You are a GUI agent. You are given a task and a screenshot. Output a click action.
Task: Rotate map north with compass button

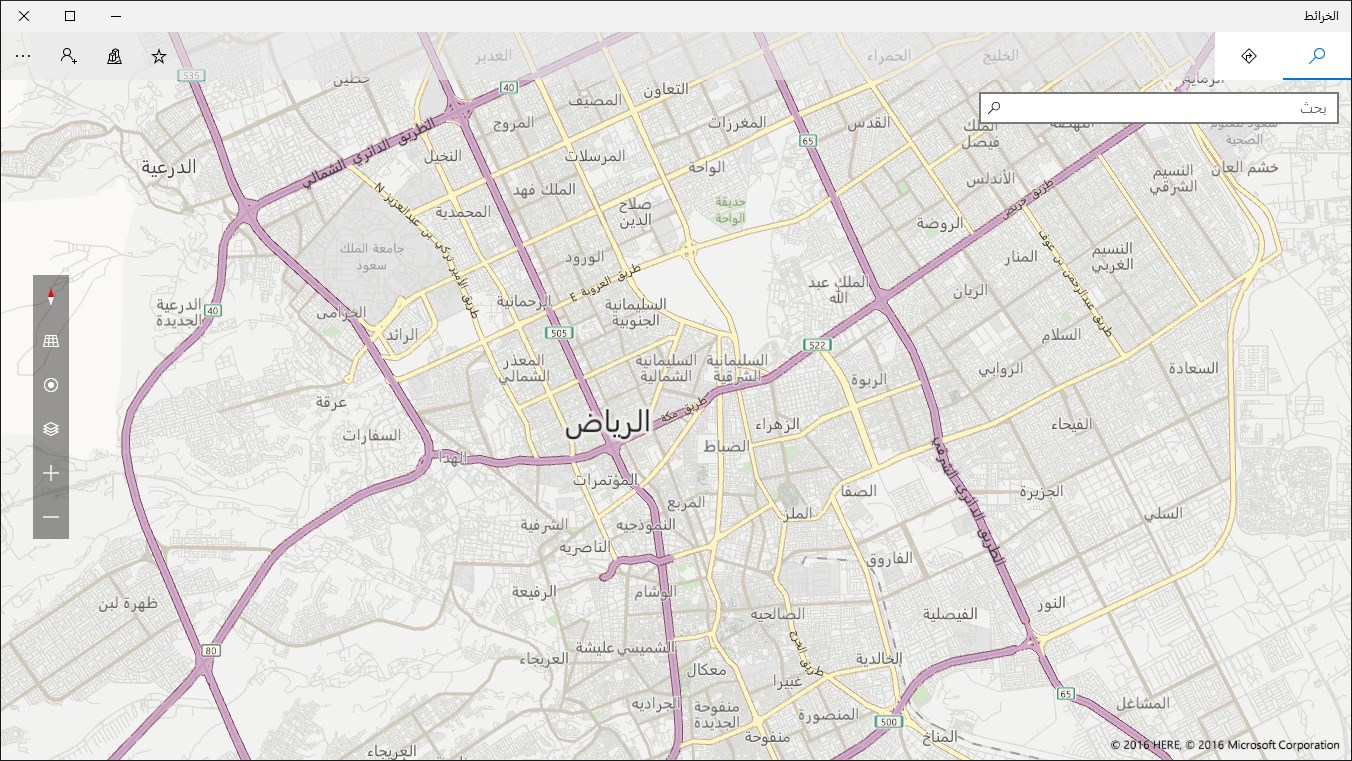point(51,297)
